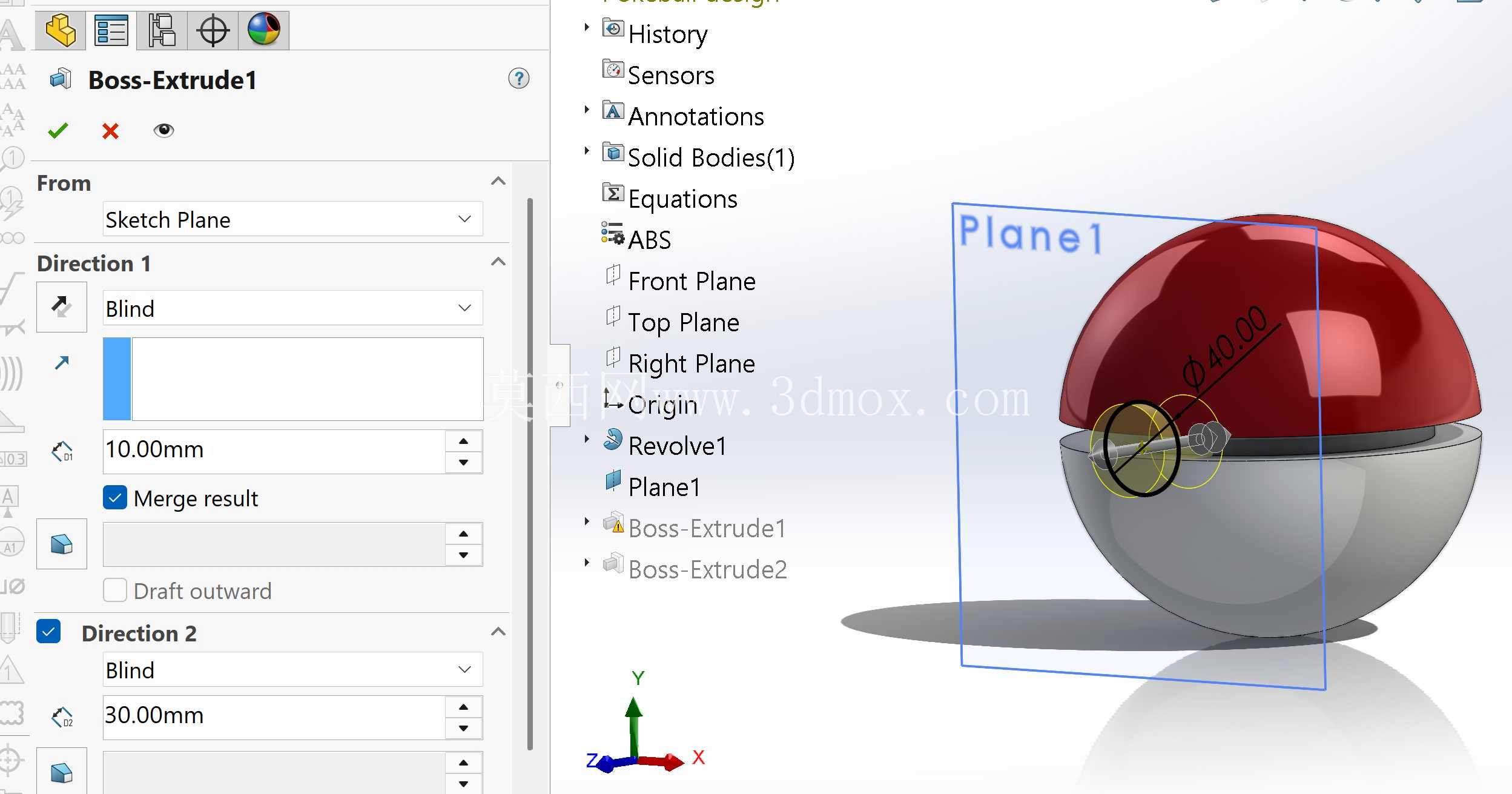1512x794 pixels.
Task: Open the DimXpertManager crosshair tab
Action: click(213, 30)
